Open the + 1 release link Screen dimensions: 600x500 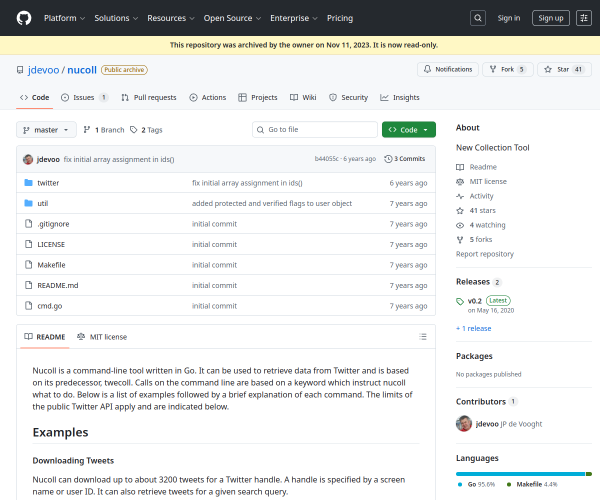tap(473, 329)
